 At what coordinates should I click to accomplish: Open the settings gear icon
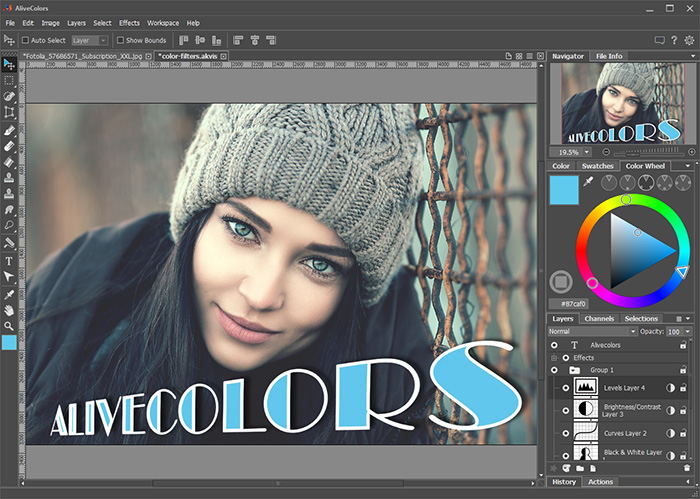pos(689,40)
